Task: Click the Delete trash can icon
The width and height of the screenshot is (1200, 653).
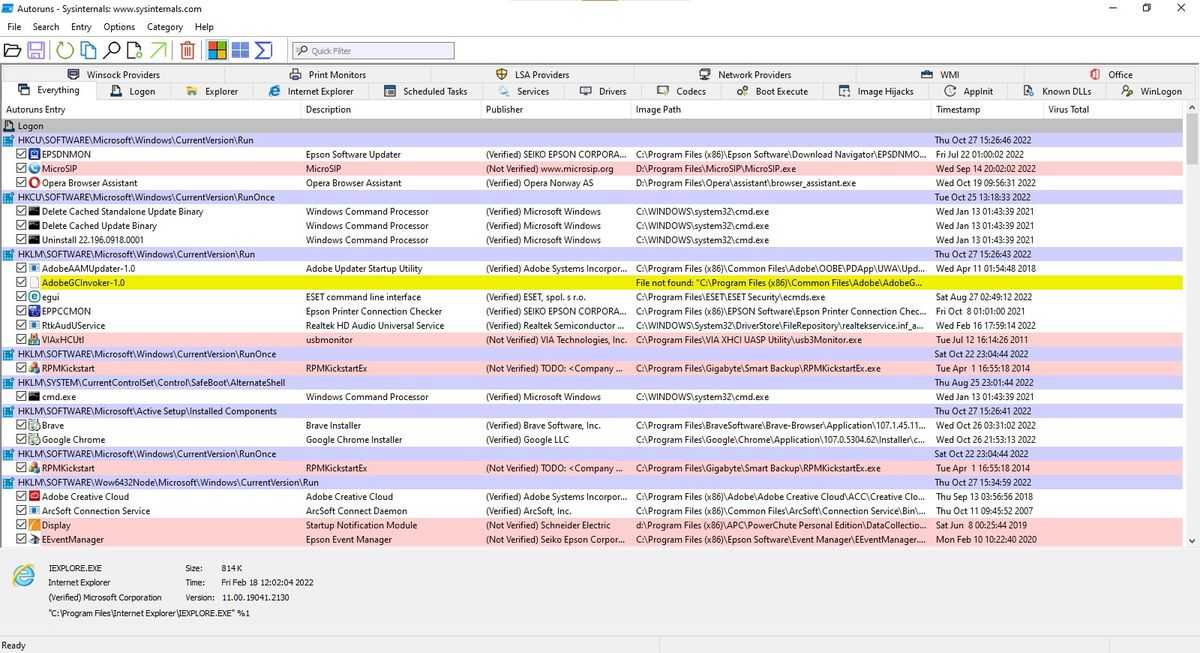Action: (188, 50)
